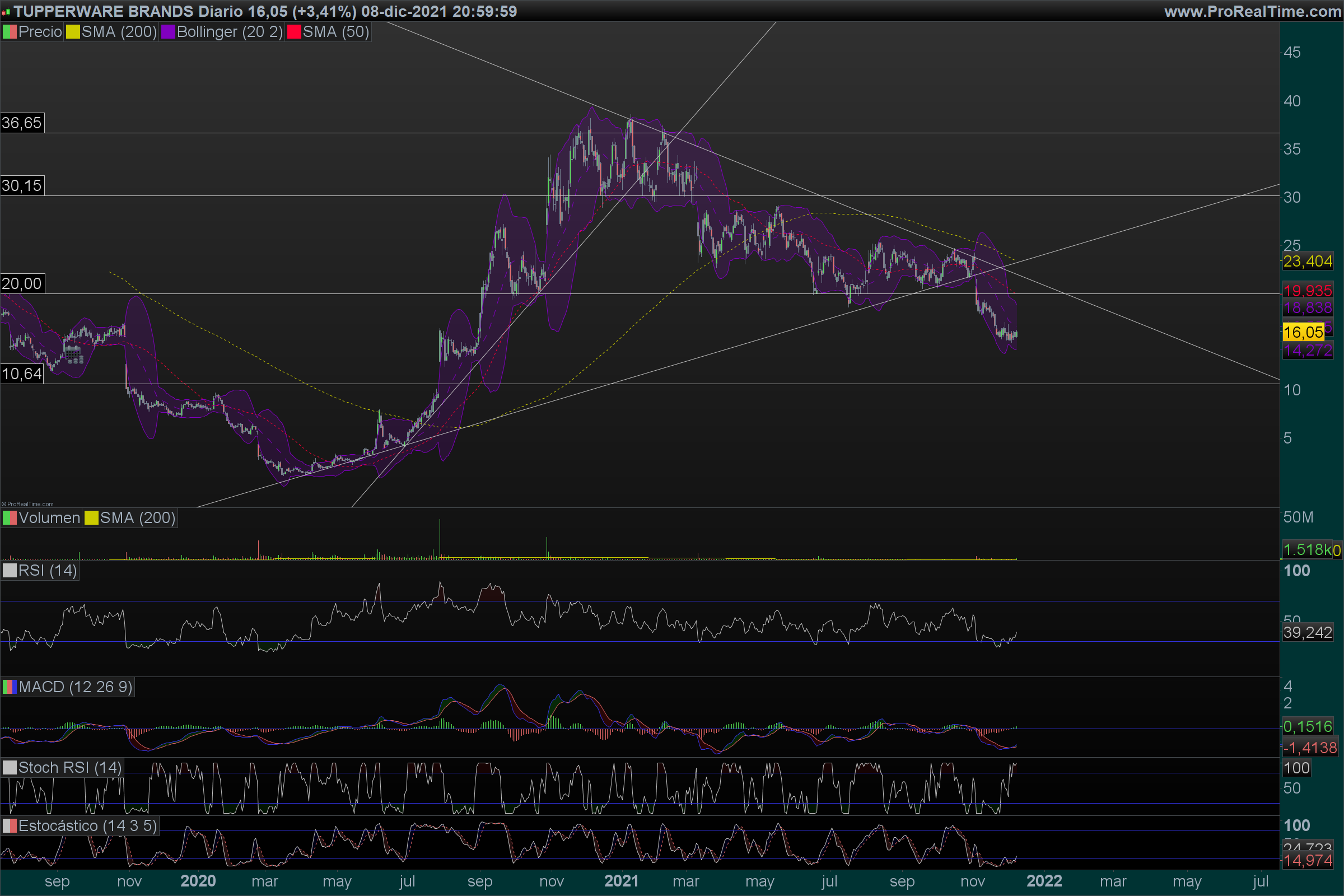The width and height of the screenshot is (1344, 896).
Task: Click the MACD multicolor legend icon
Action: 9,687
